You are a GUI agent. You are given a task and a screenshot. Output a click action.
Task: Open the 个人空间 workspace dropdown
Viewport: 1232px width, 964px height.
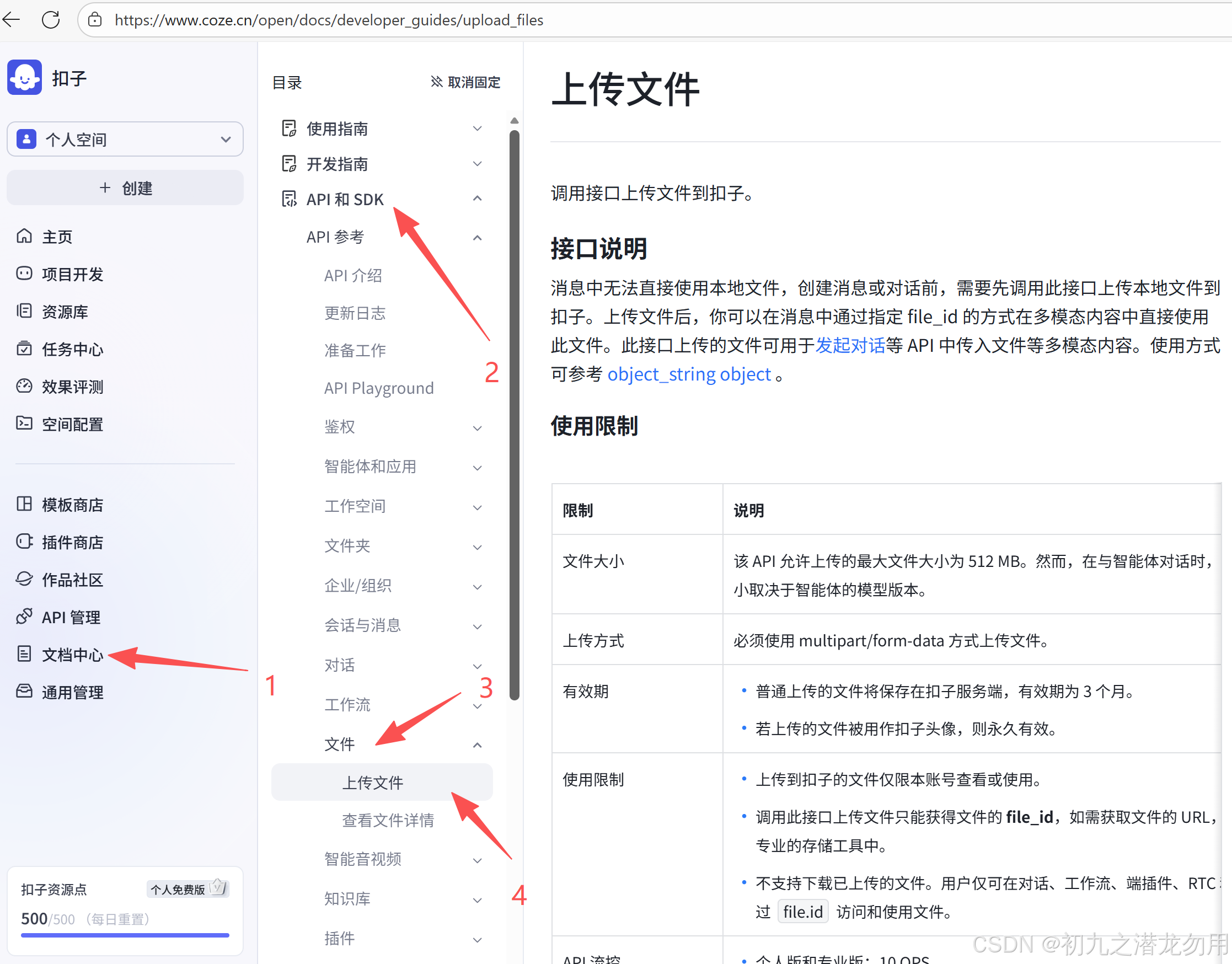tap(125, 139)
